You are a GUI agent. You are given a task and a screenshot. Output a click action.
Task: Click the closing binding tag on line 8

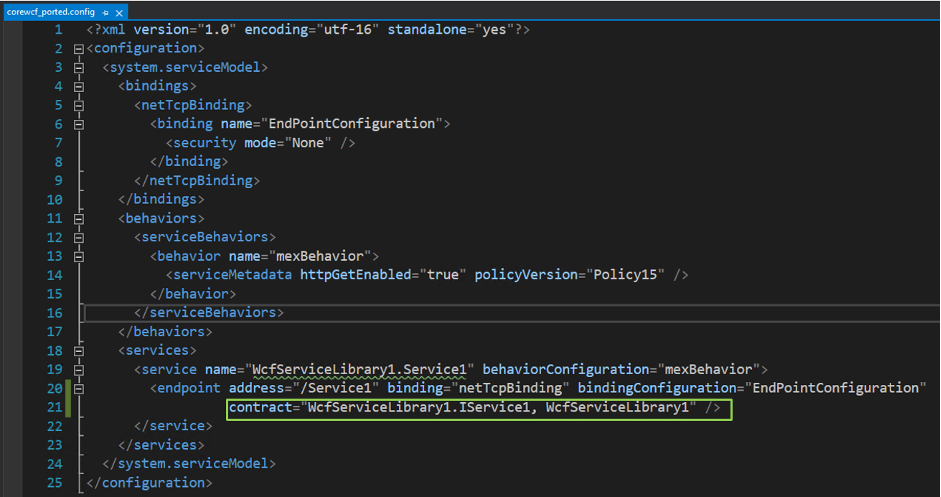point(189,161)
